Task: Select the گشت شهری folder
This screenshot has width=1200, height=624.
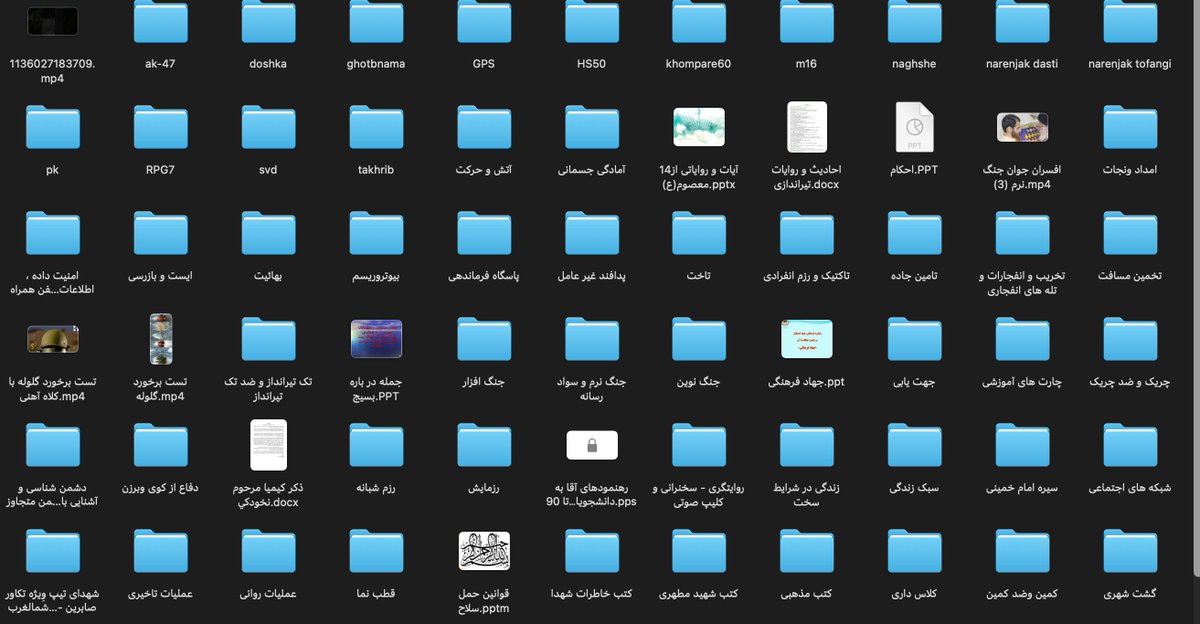Action: coord(1131,551)
